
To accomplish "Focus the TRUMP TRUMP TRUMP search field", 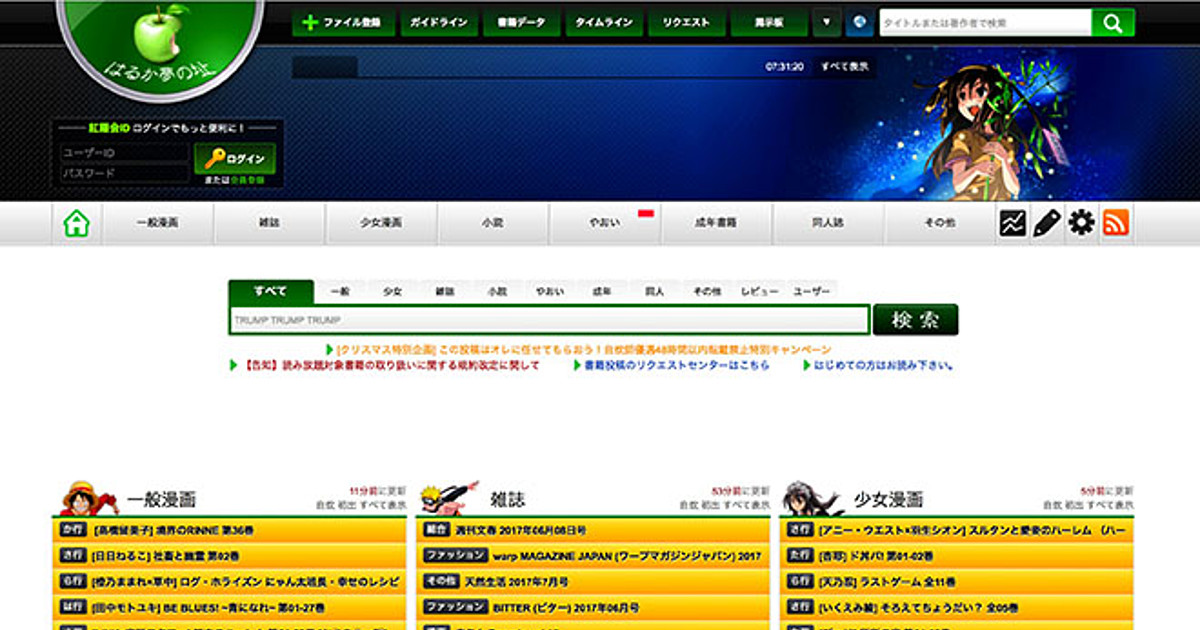I will coord(549,320).
